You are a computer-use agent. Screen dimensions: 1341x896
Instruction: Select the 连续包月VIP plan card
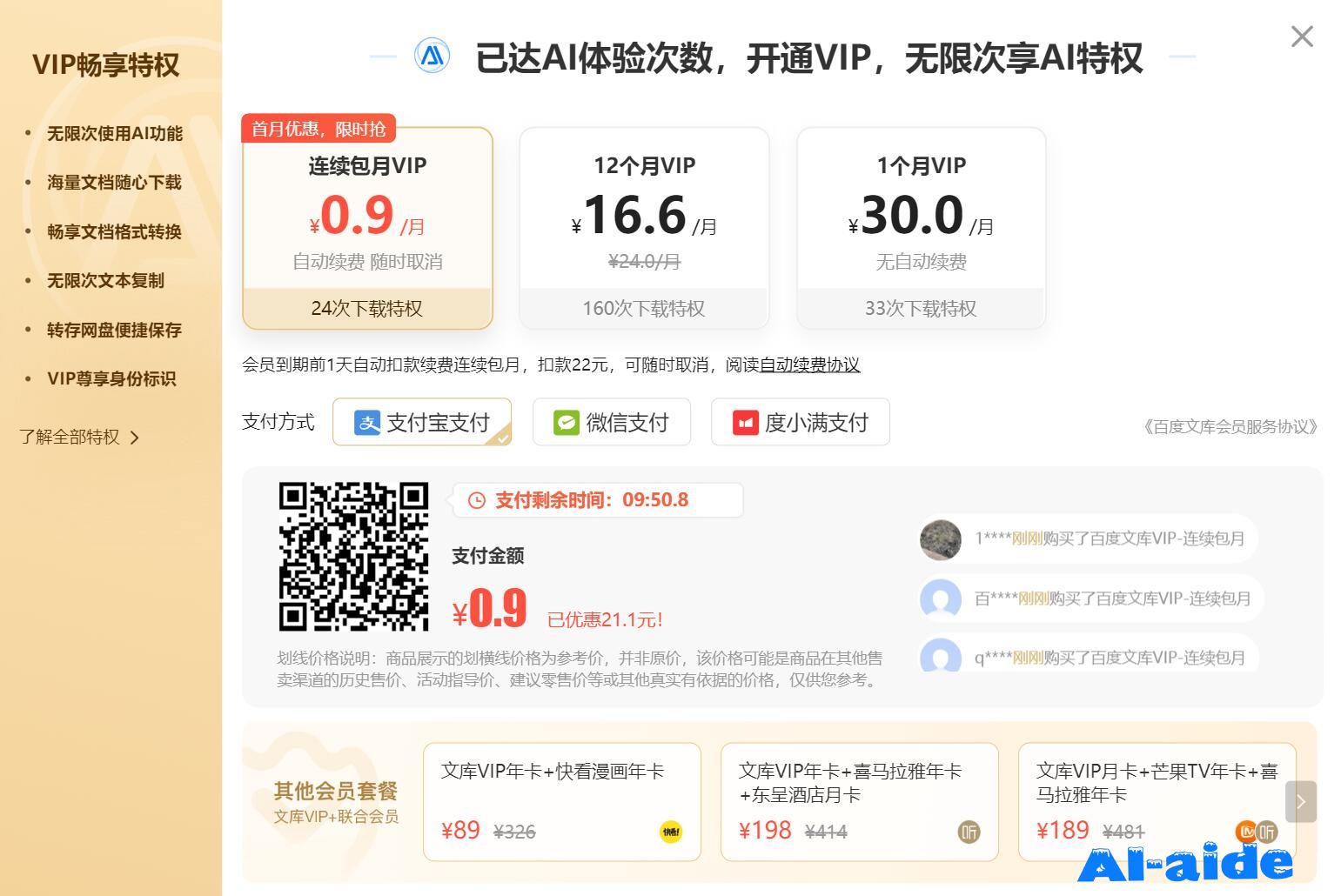click(367, 228)
